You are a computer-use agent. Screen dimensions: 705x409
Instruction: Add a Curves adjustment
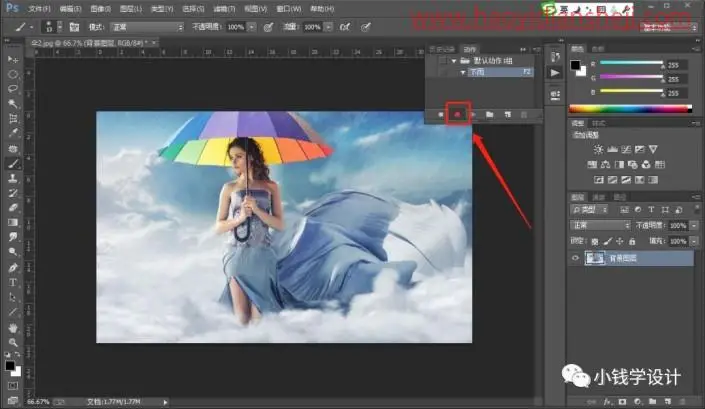pyautogui.click(x=626, y=149)
